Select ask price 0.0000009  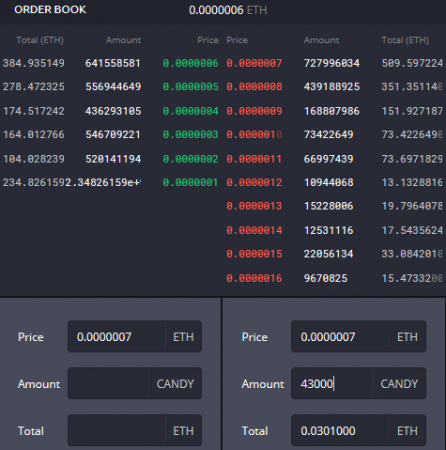point(254,111)
